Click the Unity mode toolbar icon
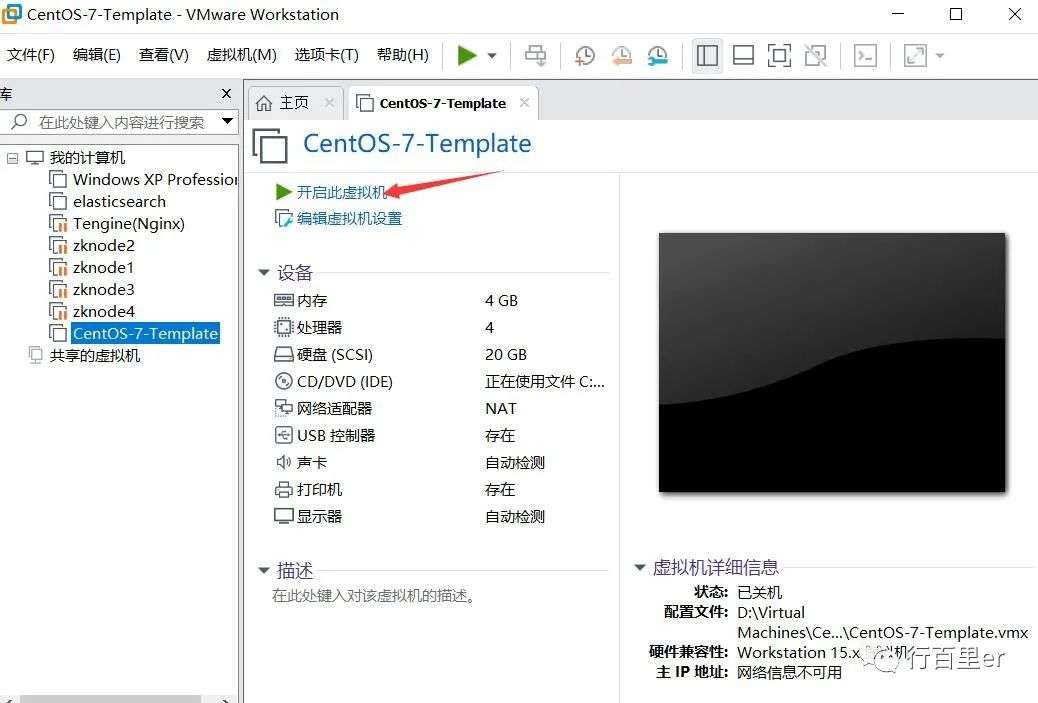This screenshot has width=1038, height=703. (x=816, y=56)
